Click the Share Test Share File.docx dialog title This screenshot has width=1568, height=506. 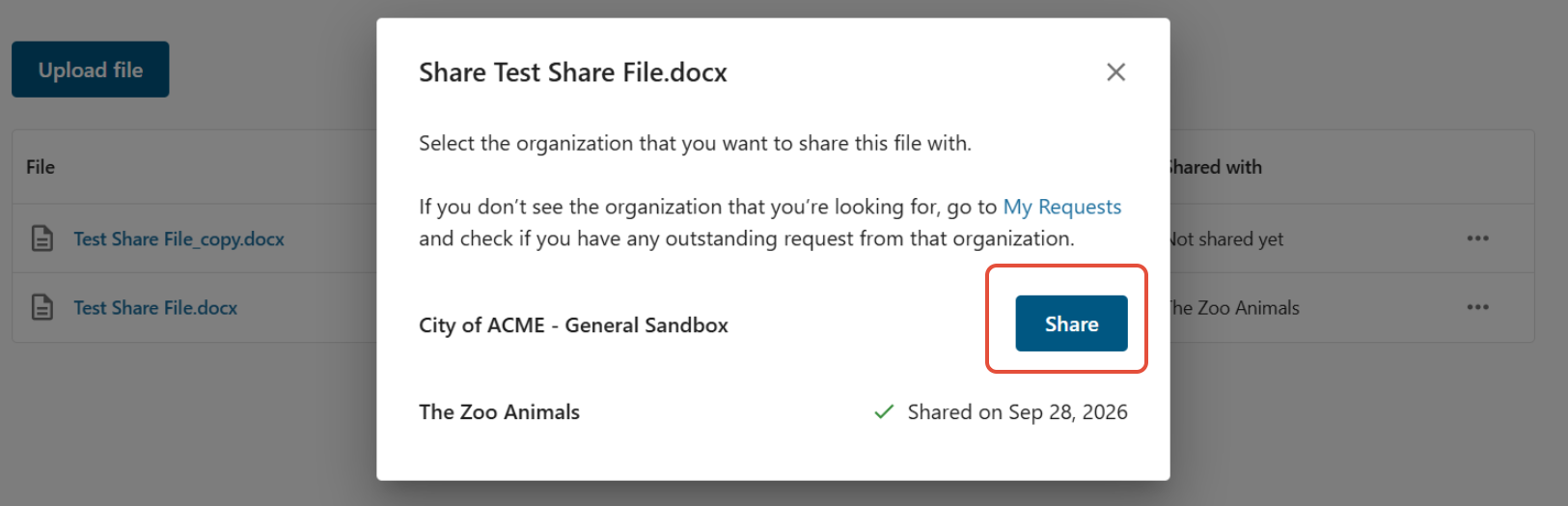coord(573,72)
